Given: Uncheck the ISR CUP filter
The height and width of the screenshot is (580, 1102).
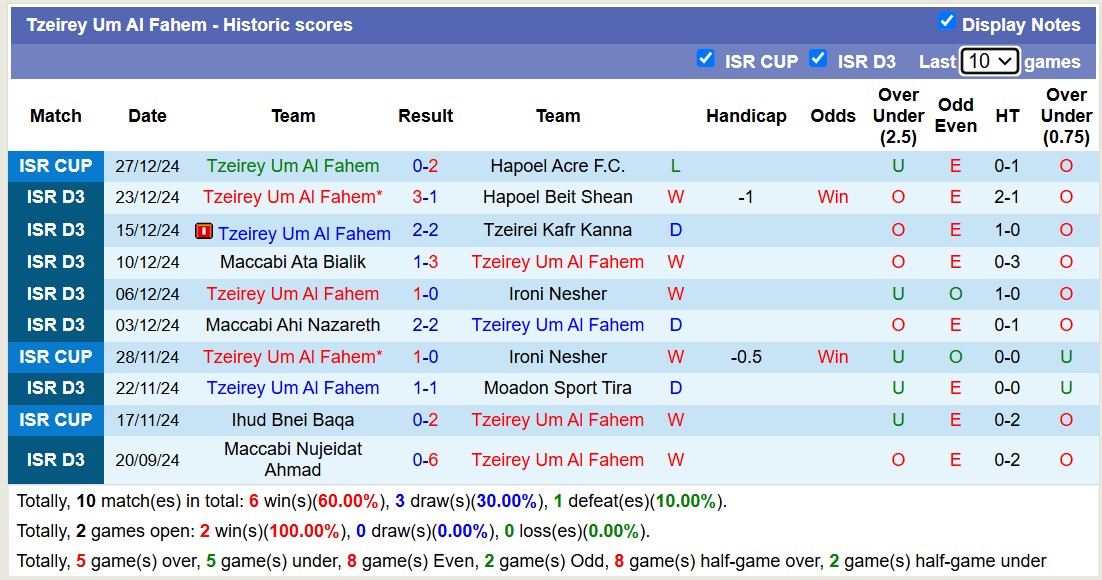Looking at the screenshot, I should point(706,59).
